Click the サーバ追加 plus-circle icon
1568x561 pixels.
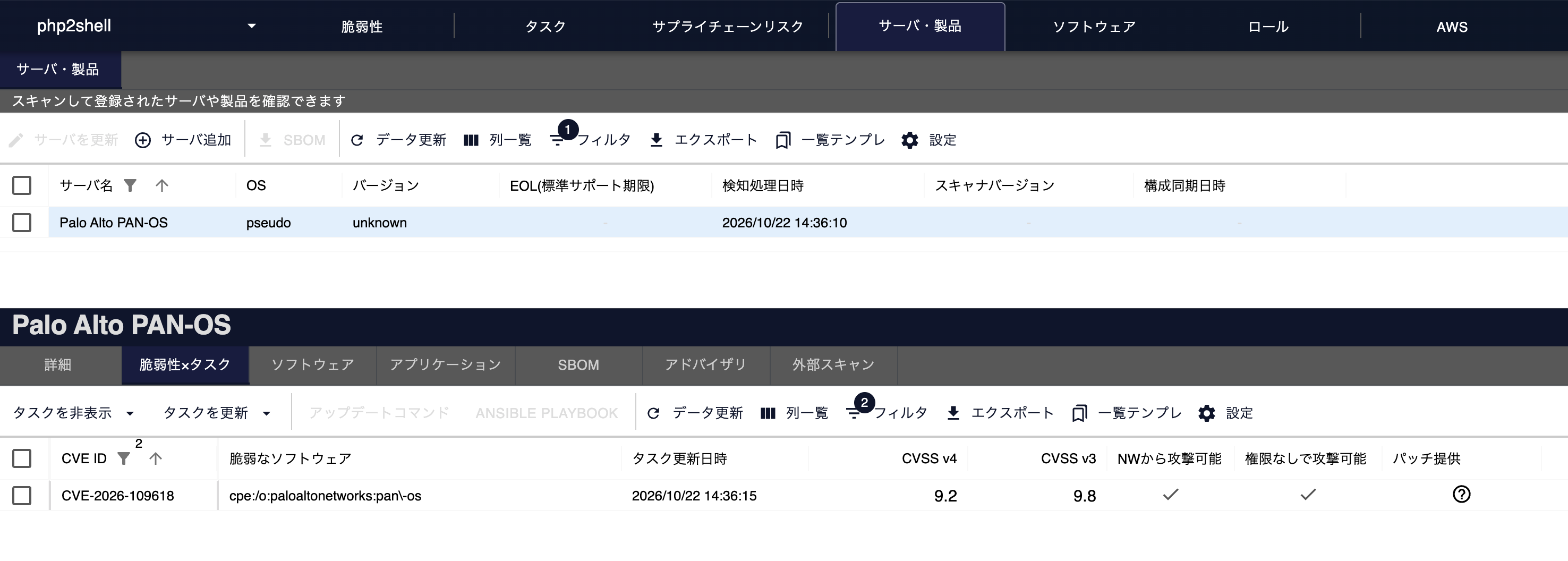point(142,140)
